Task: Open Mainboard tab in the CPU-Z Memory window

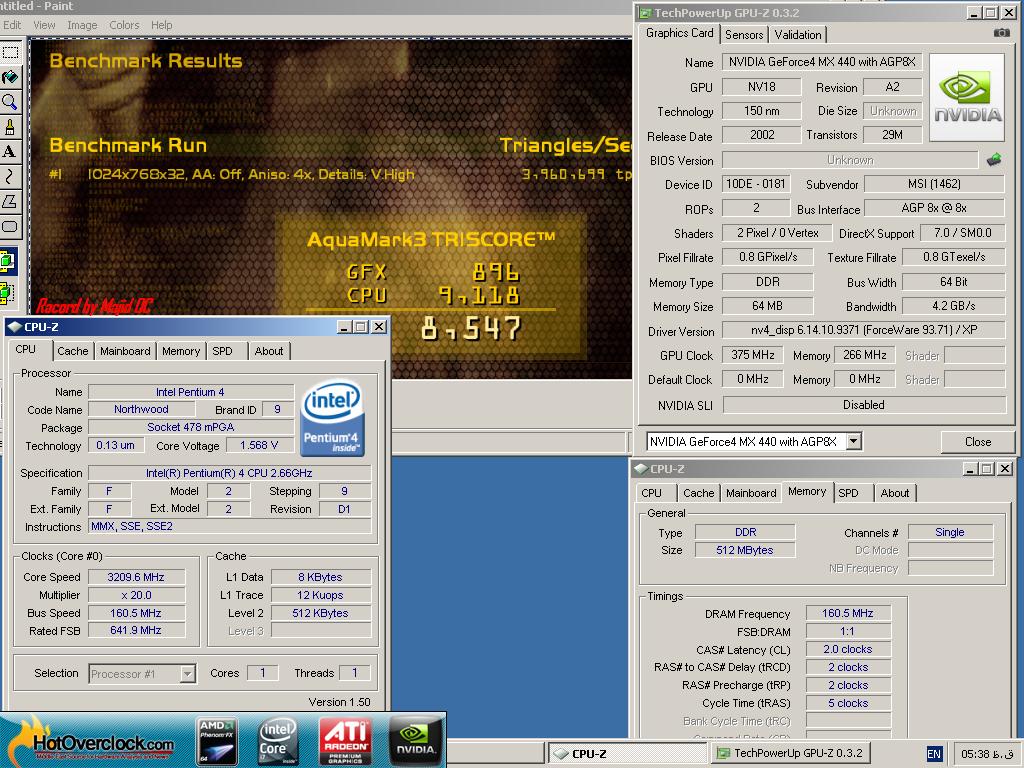Action: 751,493
